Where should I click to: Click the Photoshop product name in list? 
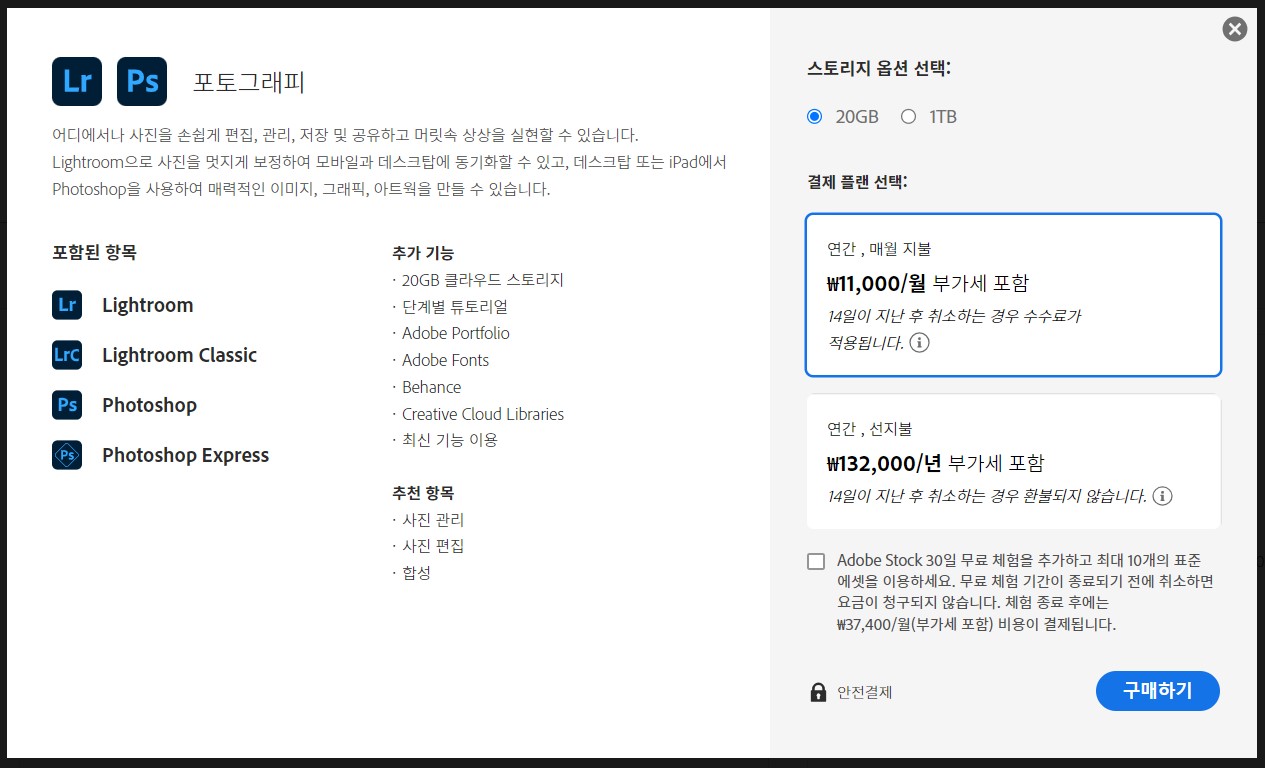tap(149, 405)
